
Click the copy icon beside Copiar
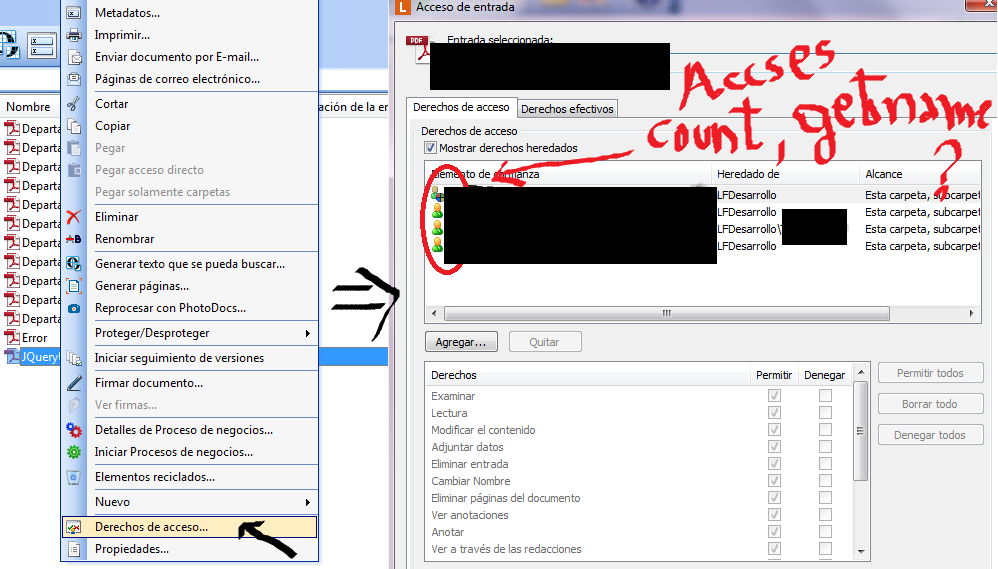[74, 126]
